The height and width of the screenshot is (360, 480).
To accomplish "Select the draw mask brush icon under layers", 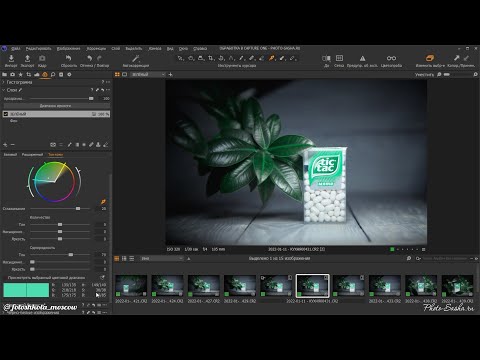I will (69, 145).
